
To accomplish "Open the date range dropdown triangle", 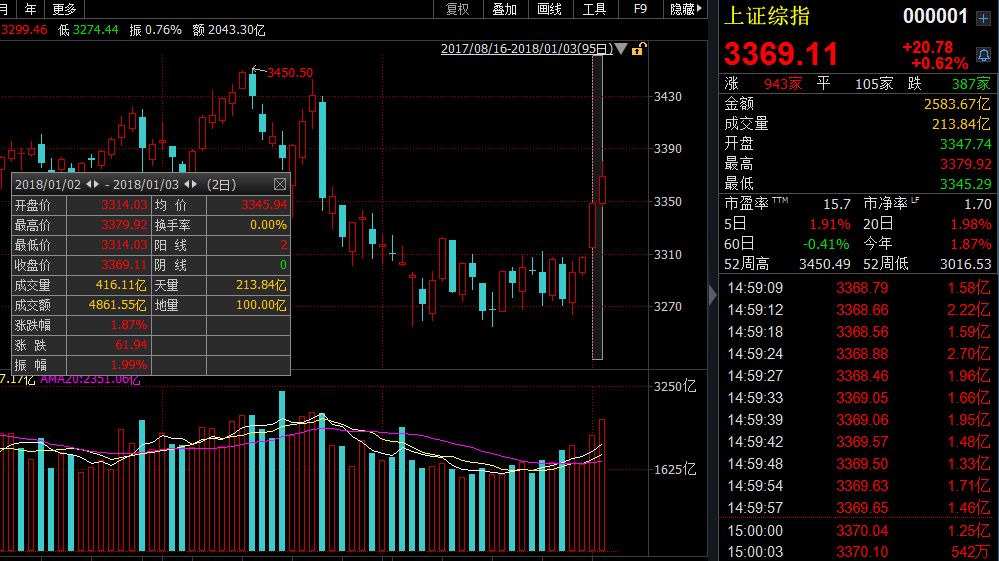I will 621,49.
